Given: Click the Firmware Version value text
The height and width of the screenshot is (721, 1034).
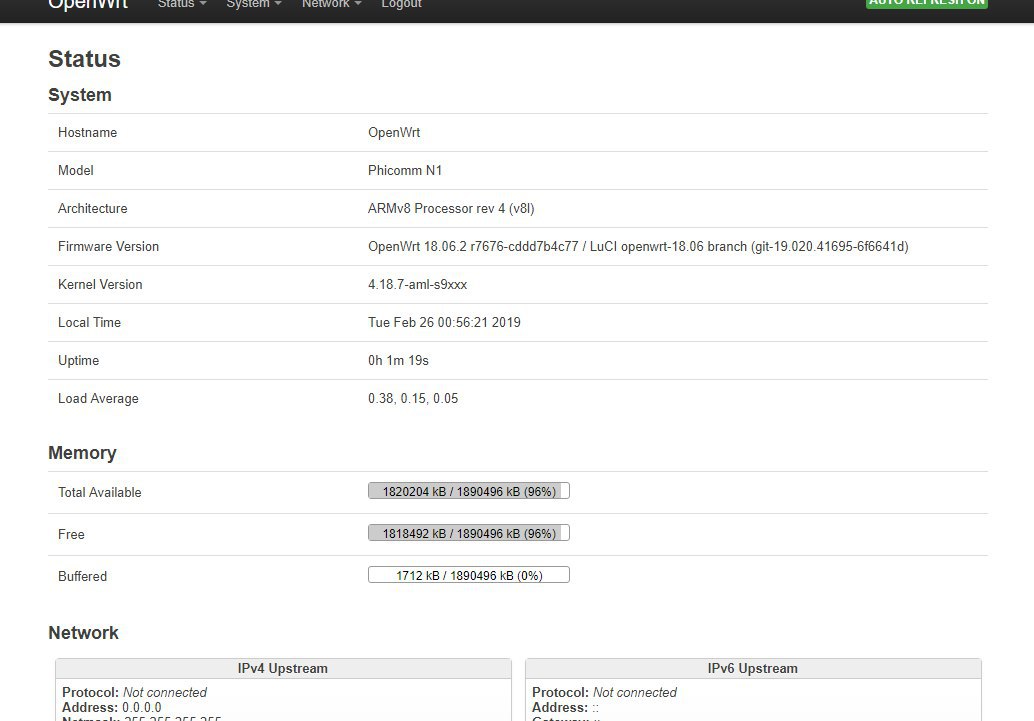Looking at the screenshot, I should tap(637, 246).
